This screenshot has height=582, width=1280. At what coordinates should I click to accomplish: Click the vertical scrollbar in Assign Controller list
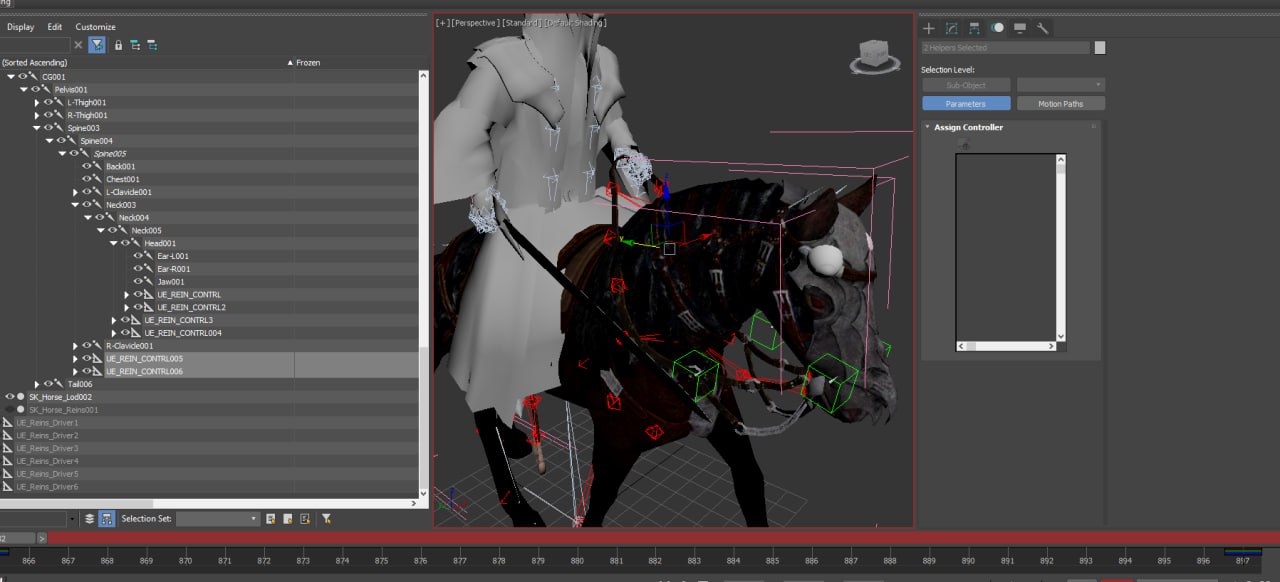(x=1061, y=247)
